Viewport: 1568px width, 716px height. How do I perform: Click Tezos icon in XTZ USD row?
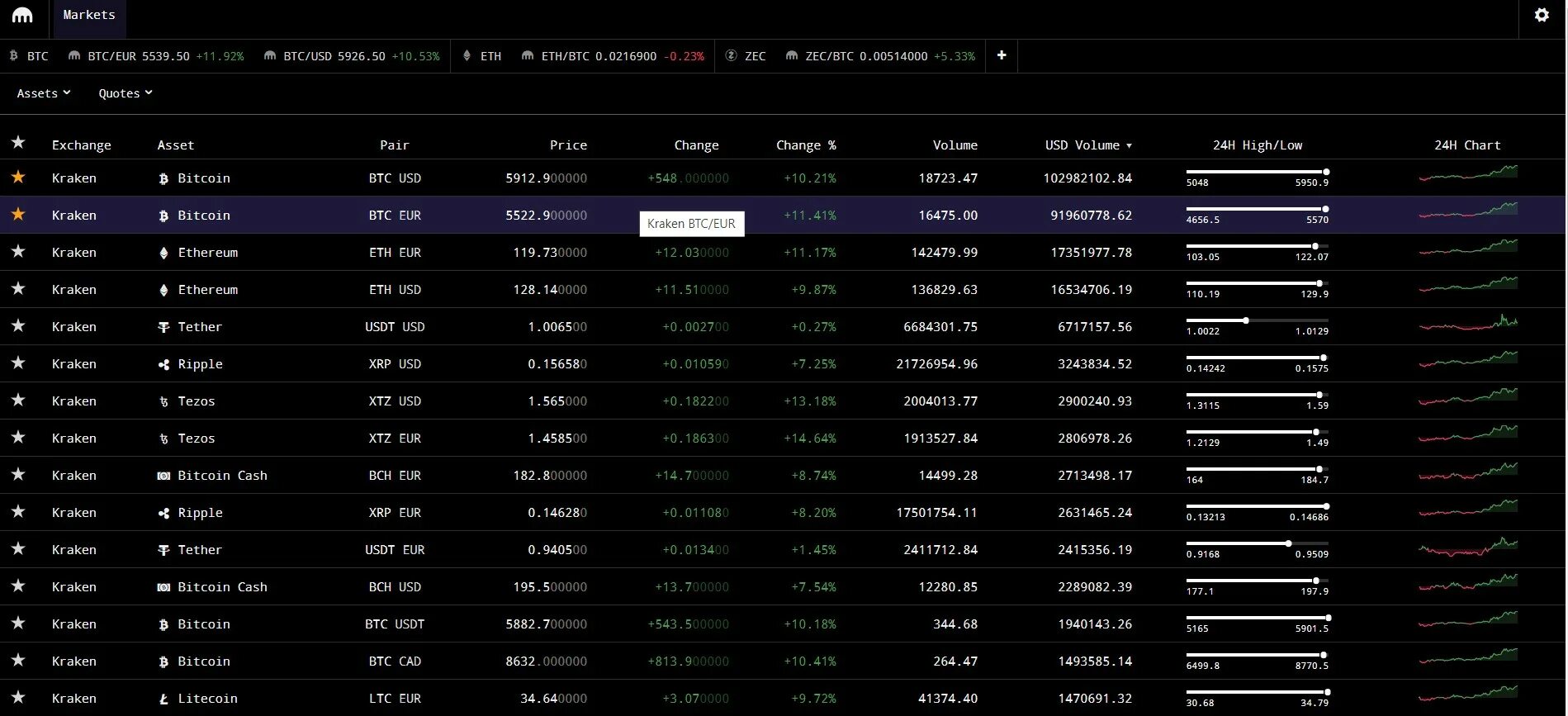[x=163, y=401]
